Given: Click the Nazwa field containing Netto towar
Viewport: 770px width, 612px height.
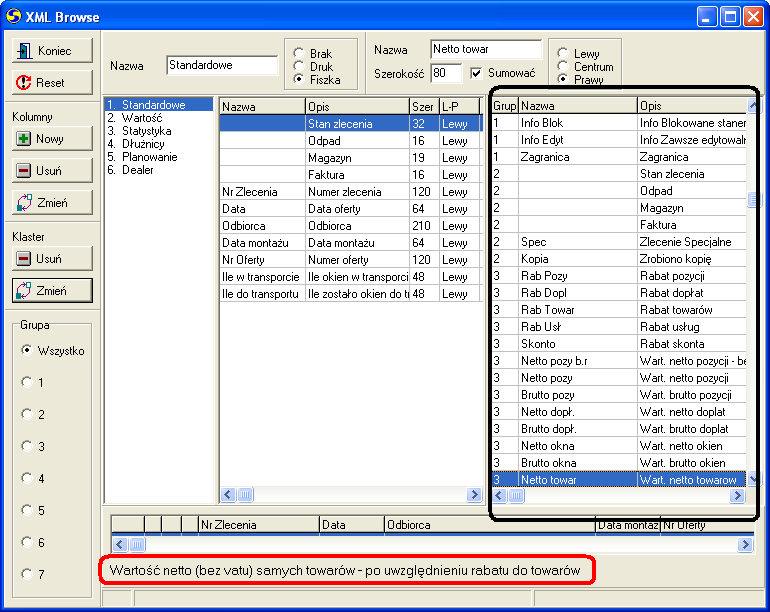Looking at the screenshot, I should pyautogui.click(x=486, y=49).
